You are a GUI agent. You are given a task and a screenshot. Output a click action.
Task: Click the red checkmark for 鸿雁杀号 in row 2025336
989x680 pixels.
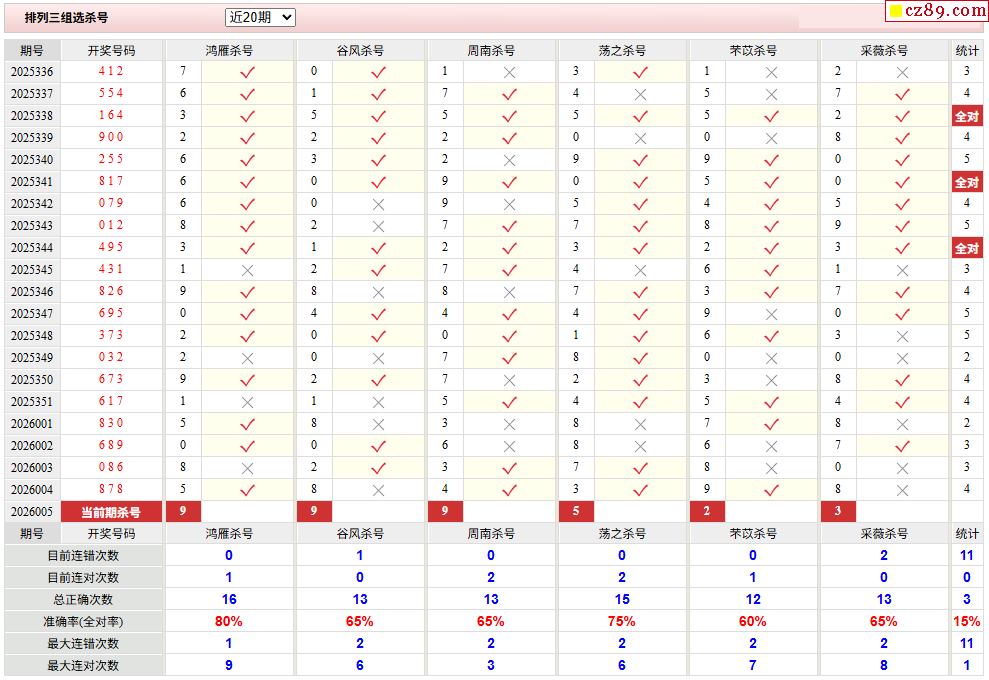point(248,72)
